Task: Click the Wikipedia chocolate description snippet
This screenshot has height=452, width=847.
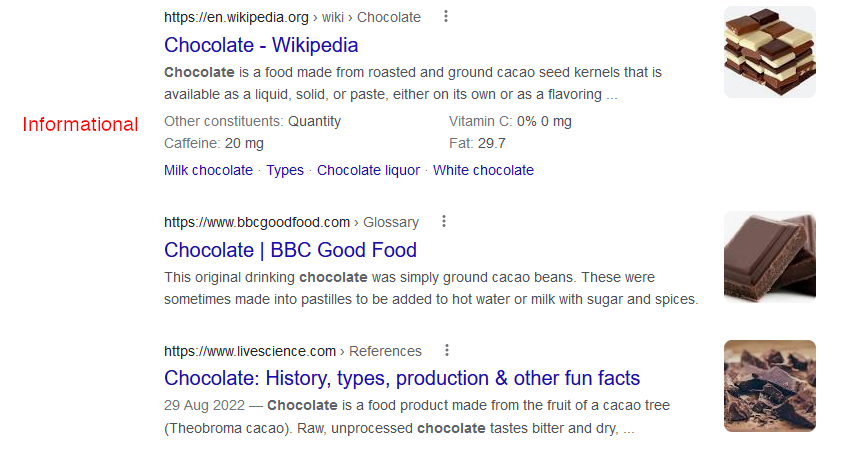Action: (413, 83)
